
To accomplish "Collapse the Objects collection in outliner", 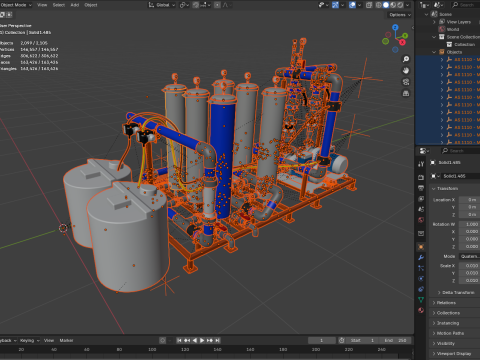I will coord(434,52).
